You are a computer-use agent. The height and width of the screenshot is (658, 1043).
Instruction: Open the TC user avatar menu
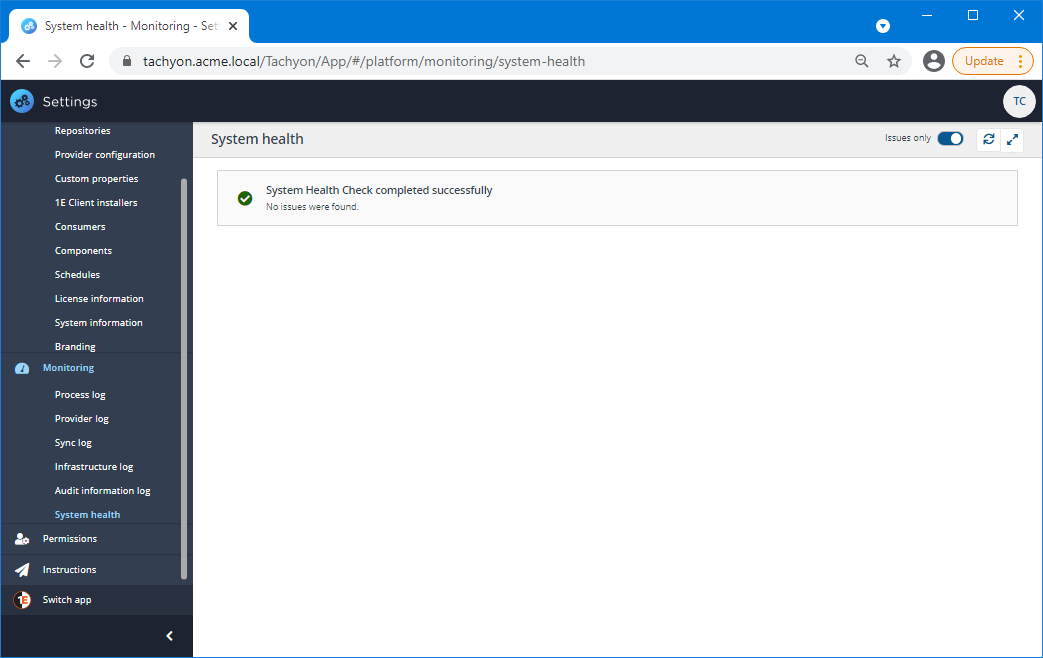[x=1019, y=101]
